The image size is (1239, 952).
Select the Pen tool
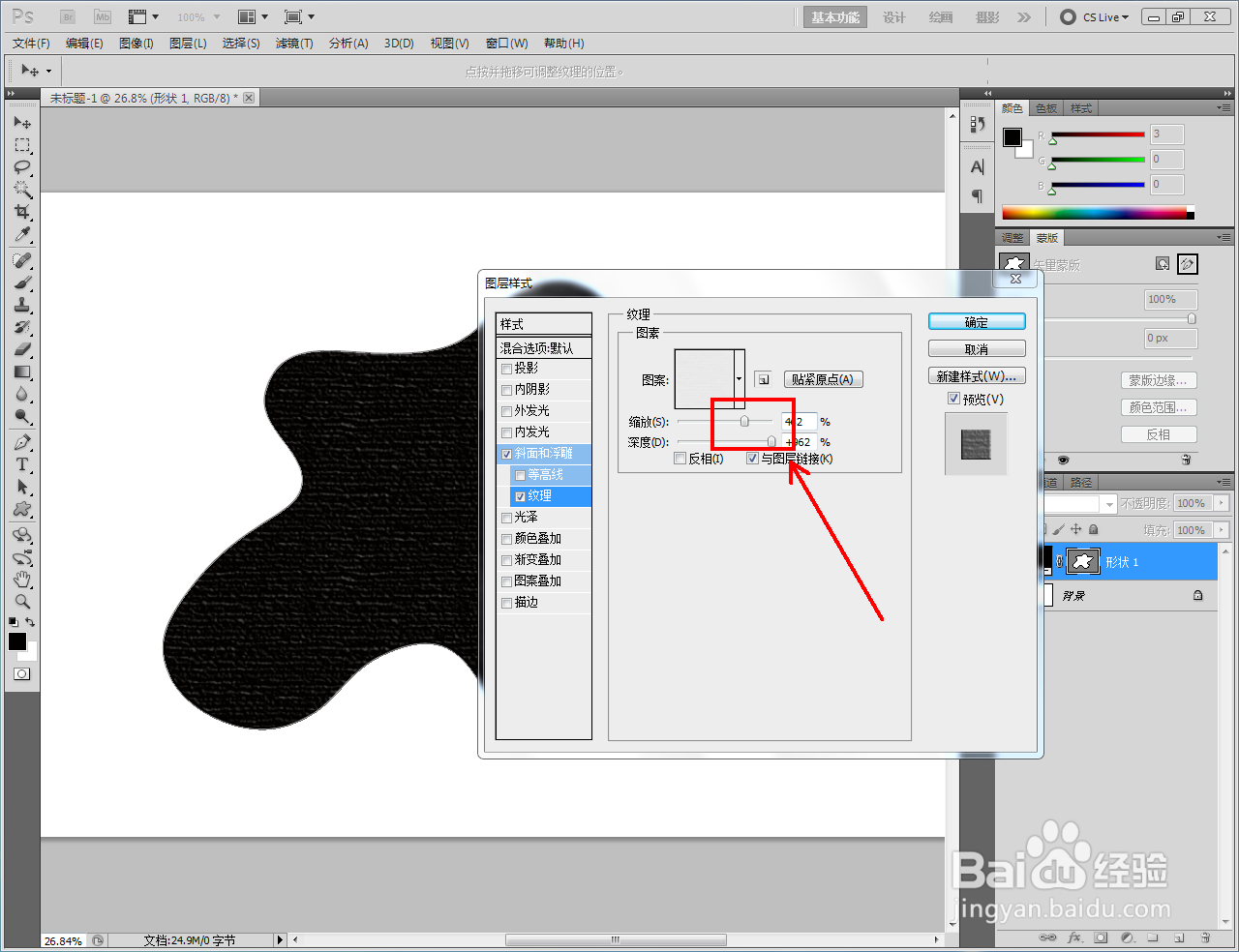click(22, 442)
